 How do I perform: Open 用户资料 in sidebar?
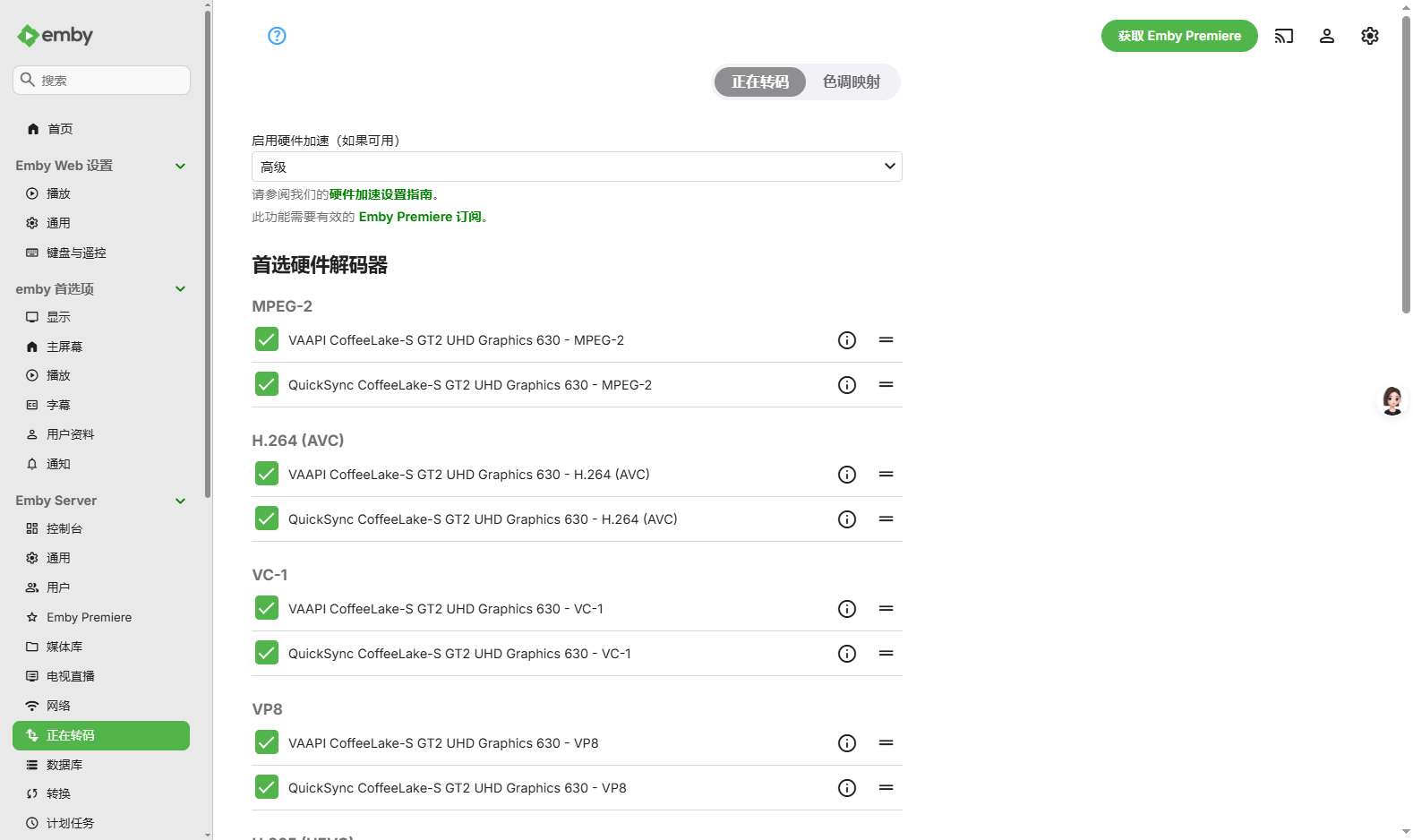tap(101, 434)
